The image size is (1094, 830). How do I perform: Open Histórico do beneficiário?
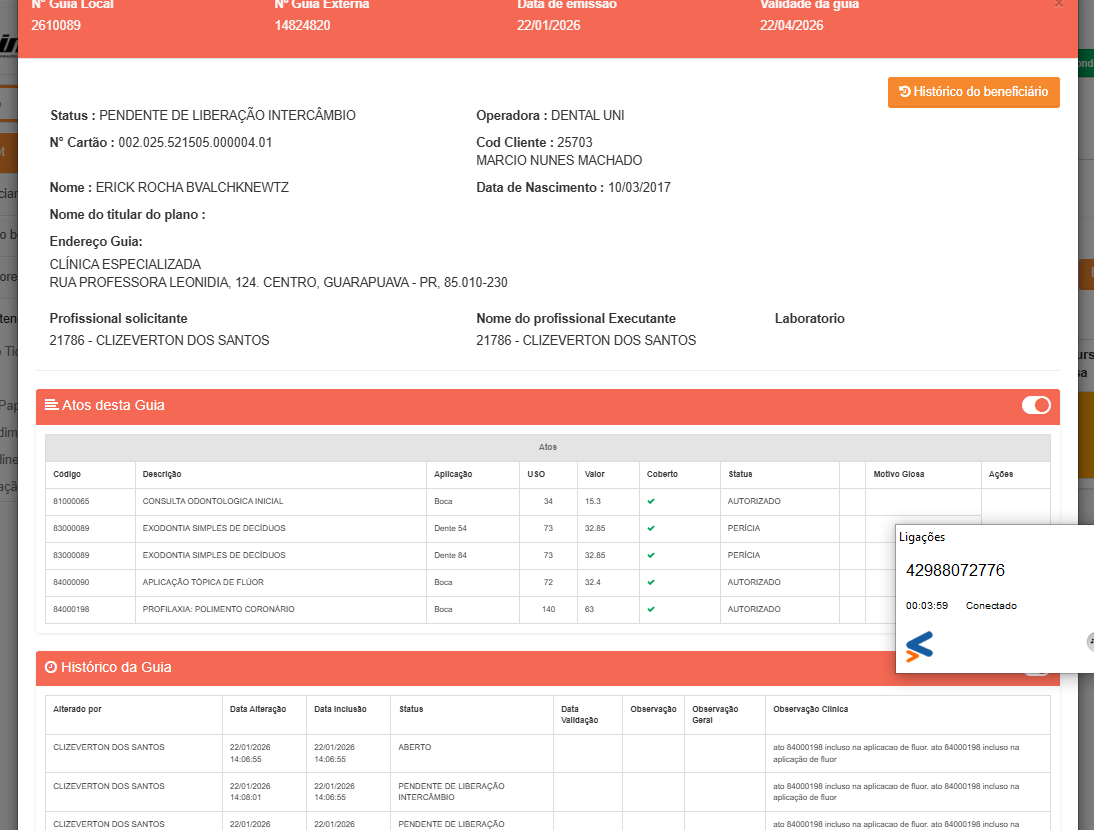(x=973, y=92)
